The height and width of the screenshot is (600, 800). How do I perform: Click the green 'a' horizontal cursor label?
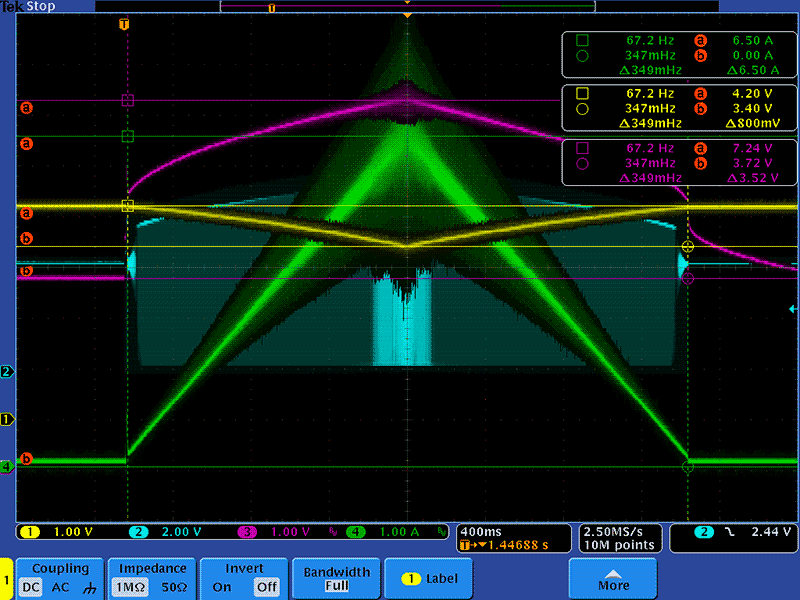pyautogui.click(x=26, y=144)
